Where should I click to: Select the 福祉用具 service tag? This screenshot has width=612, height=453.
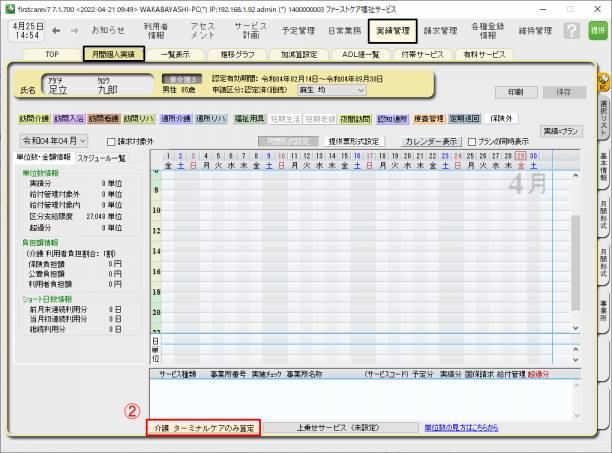tap(249, 118)
